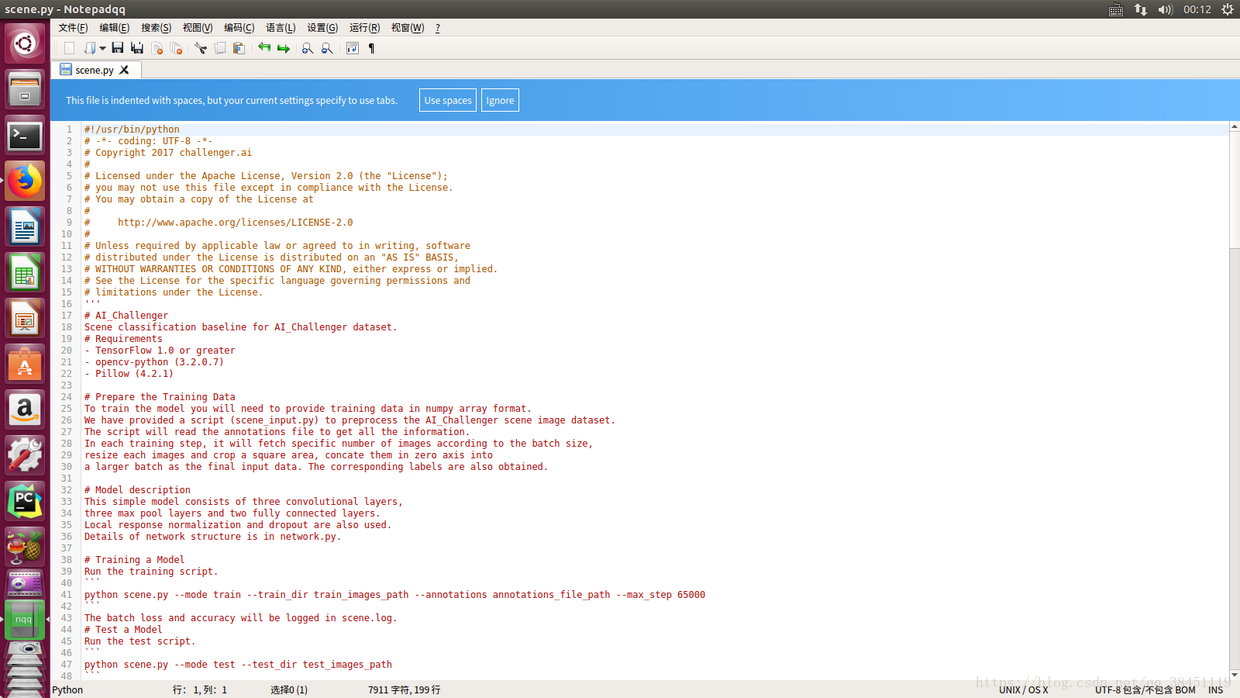Open the 运行(R) menu
Viewport: 1240px width, 698px height.
pyautogui.click(x=364, y=28)
